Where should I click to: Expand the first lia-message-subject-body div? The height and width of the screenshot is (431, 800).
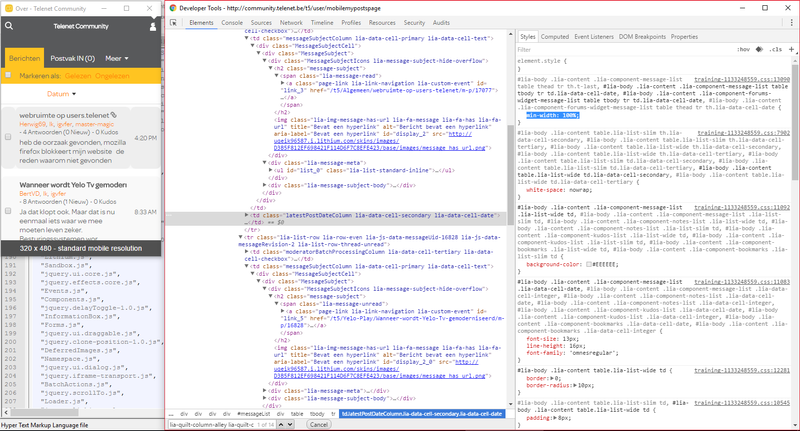[265, 185]
